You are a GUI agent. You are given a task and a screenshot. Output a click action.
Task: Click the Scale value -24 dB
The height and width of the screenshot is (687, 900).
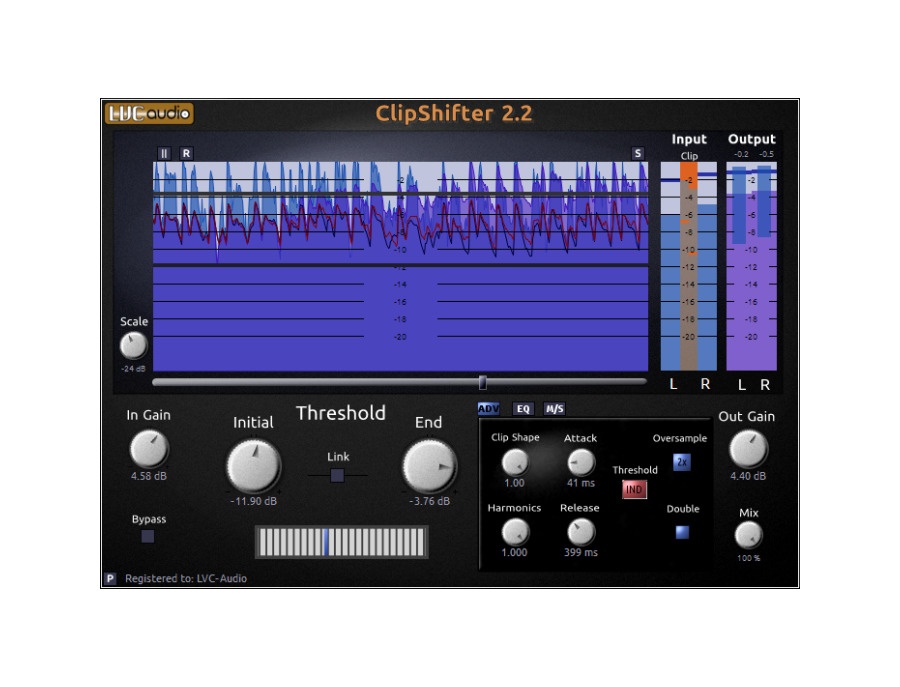click(x=133, y=368)
